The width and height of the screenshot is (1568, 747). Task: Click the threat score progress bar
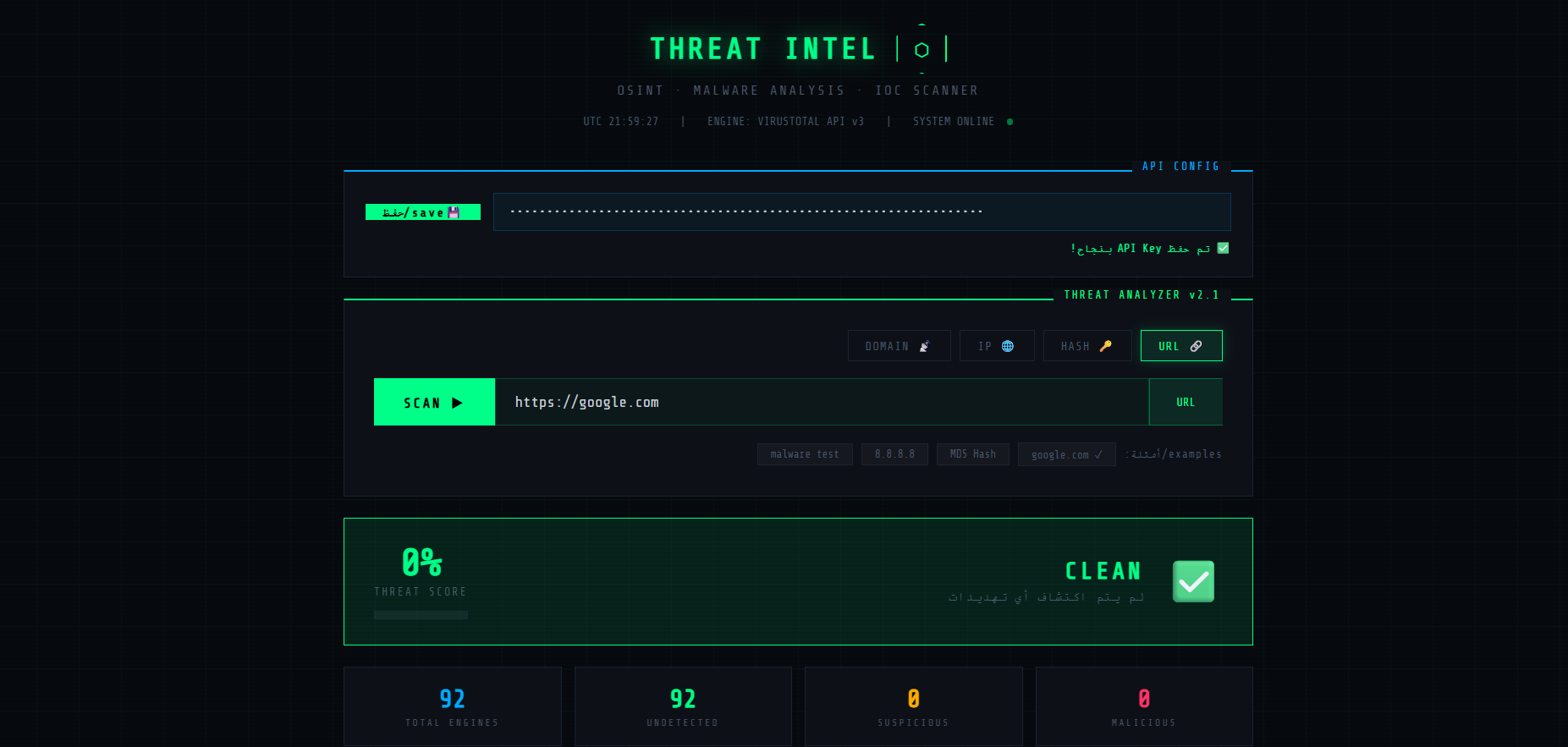(421, 615)
